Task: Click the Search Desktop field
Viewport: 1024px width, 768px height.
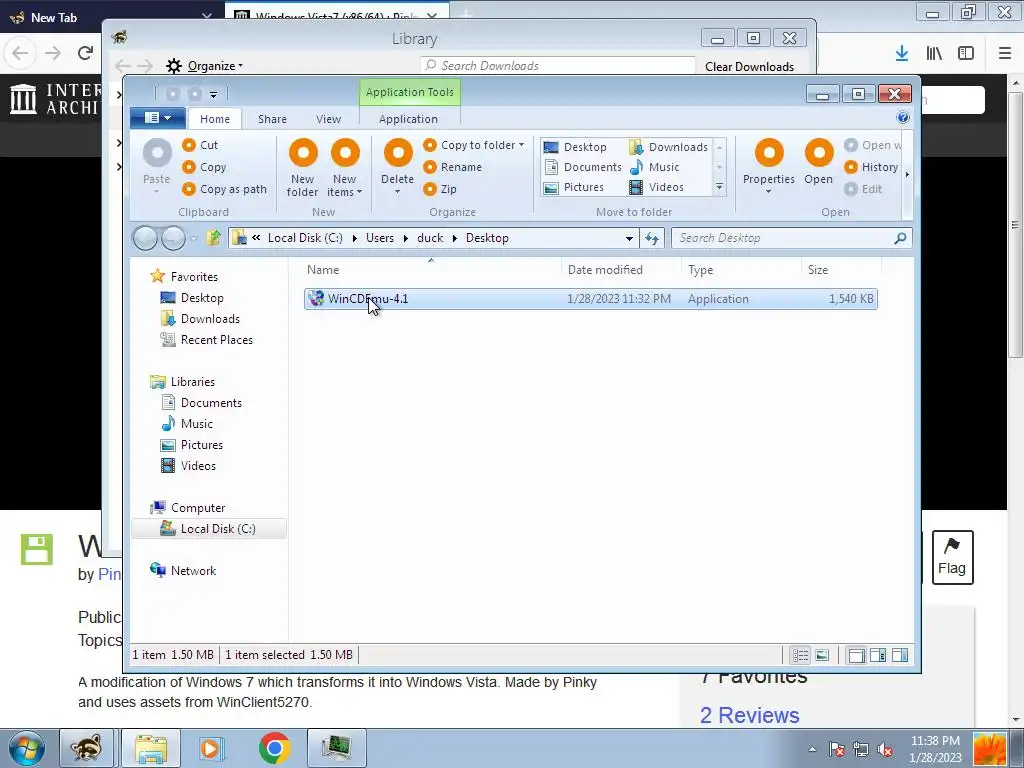Action: 792,238
